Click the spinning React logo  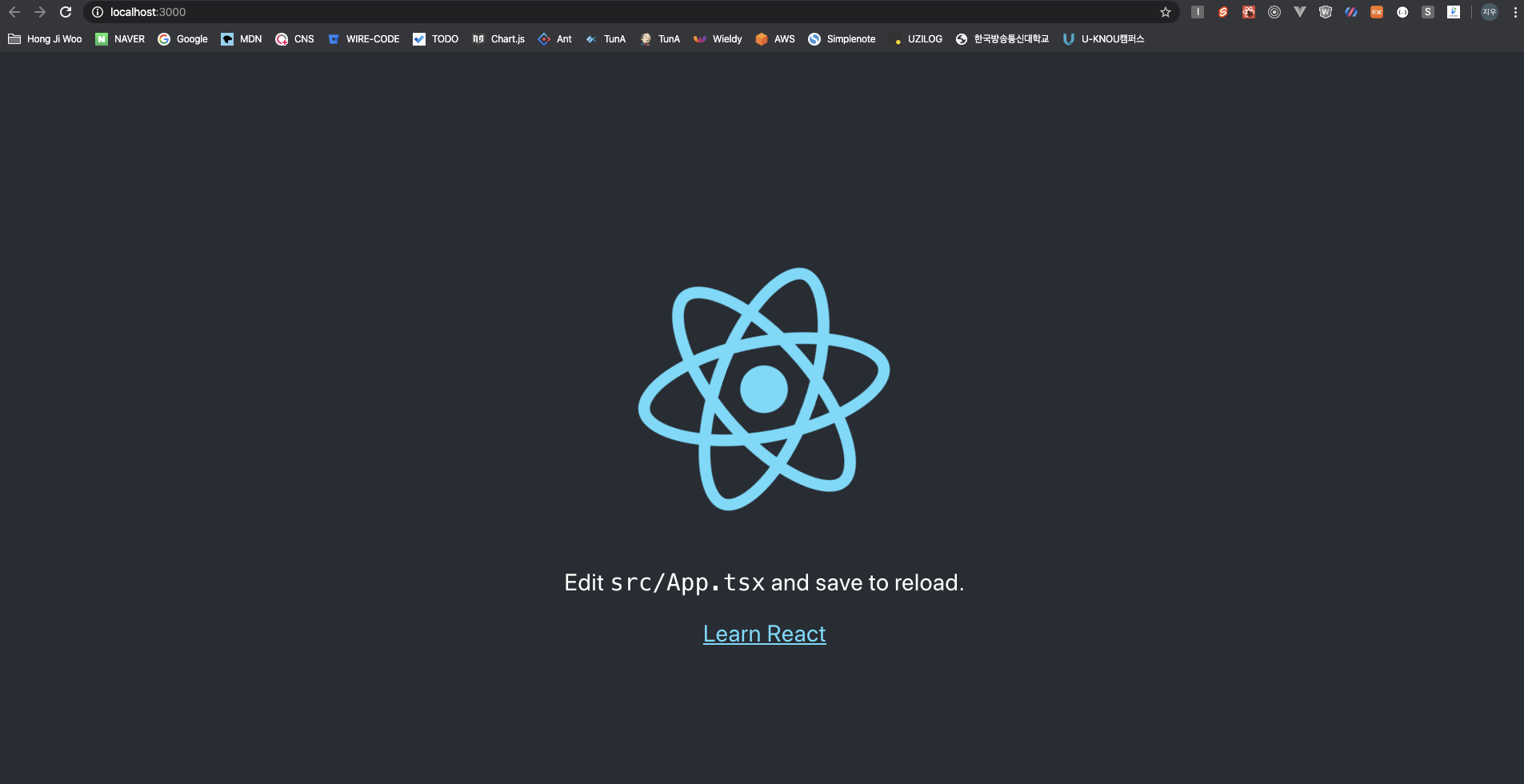tap(764, 389)
